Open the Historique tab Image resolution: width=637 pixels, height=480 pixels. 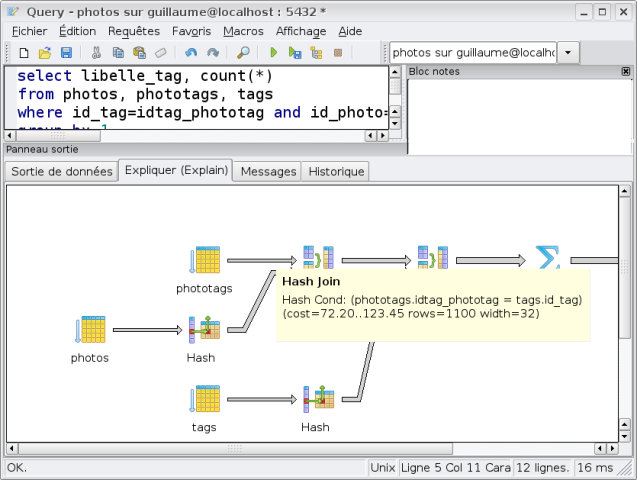(336, 171)
